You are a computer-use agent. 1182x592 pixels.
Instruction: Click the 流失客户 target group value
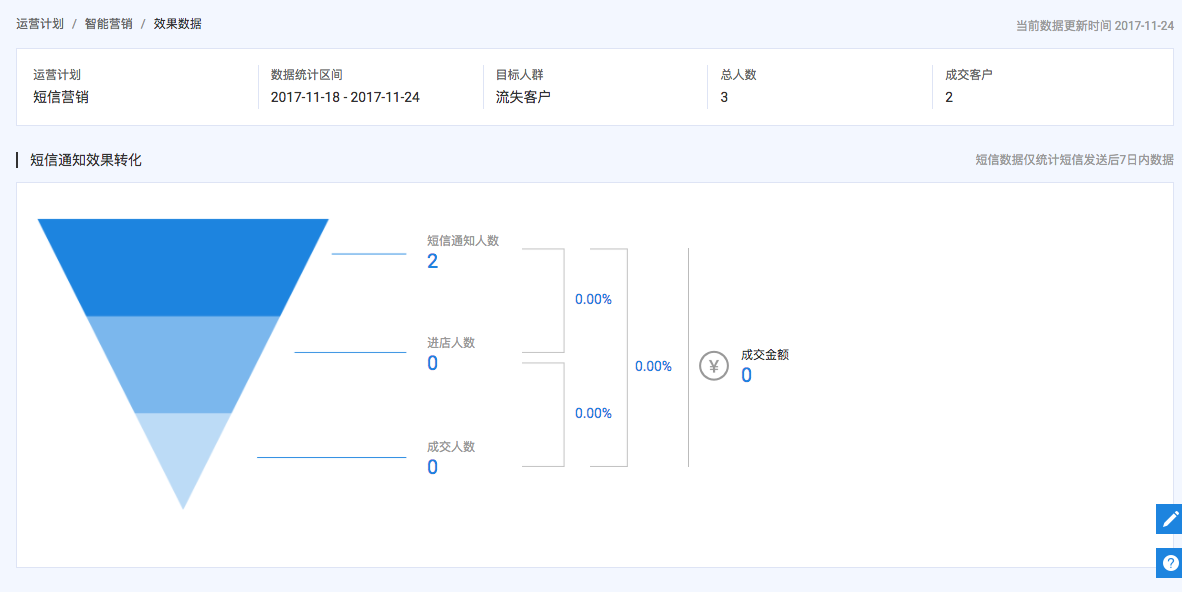(x=523, y=97)
